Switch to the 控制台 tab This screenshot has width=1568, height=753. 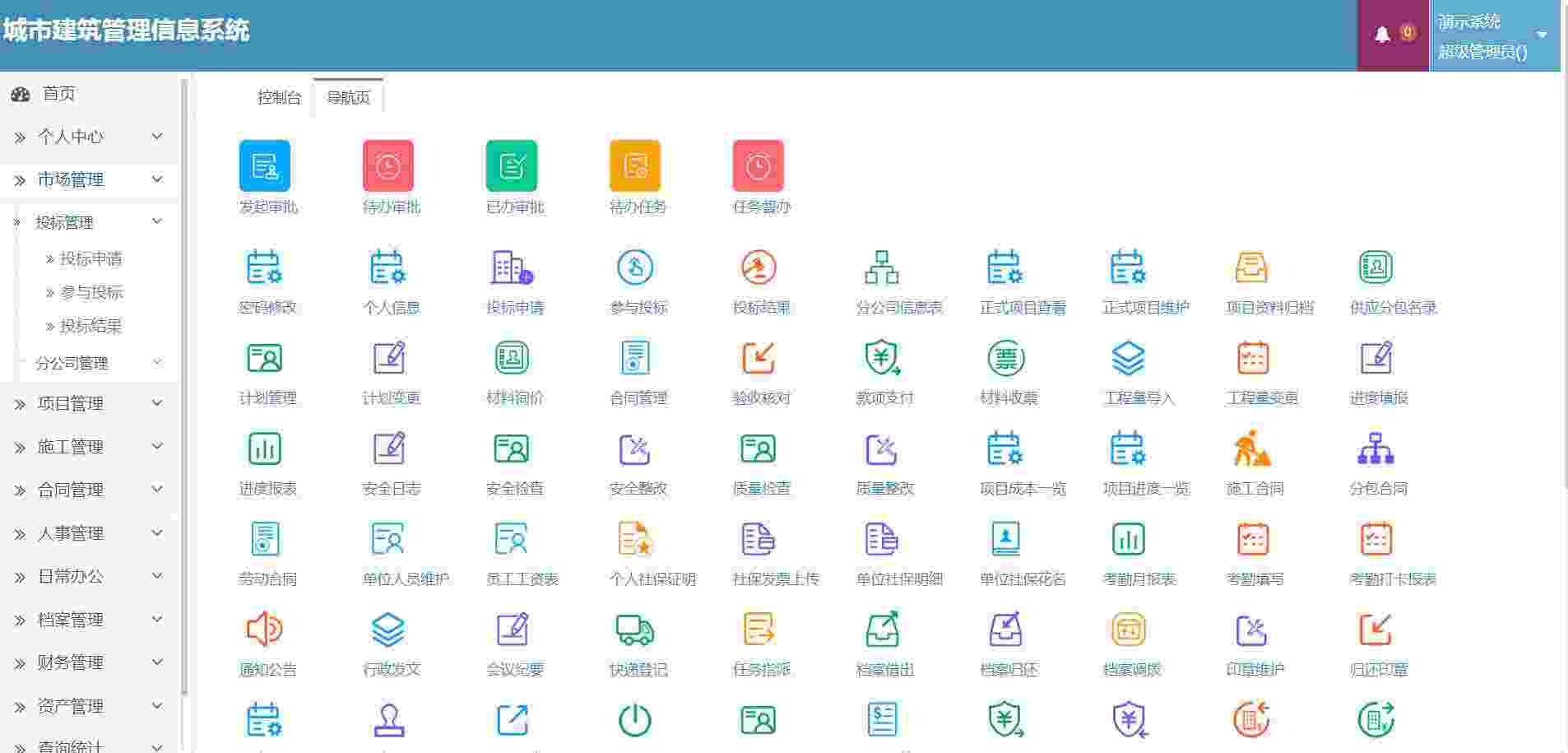[279, 97]
